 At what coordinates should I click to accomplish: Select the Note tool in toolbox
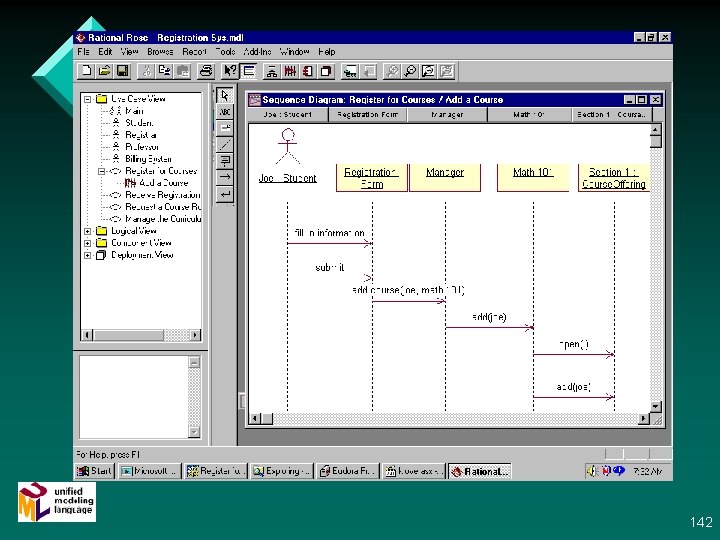click(x=225, y=128)
